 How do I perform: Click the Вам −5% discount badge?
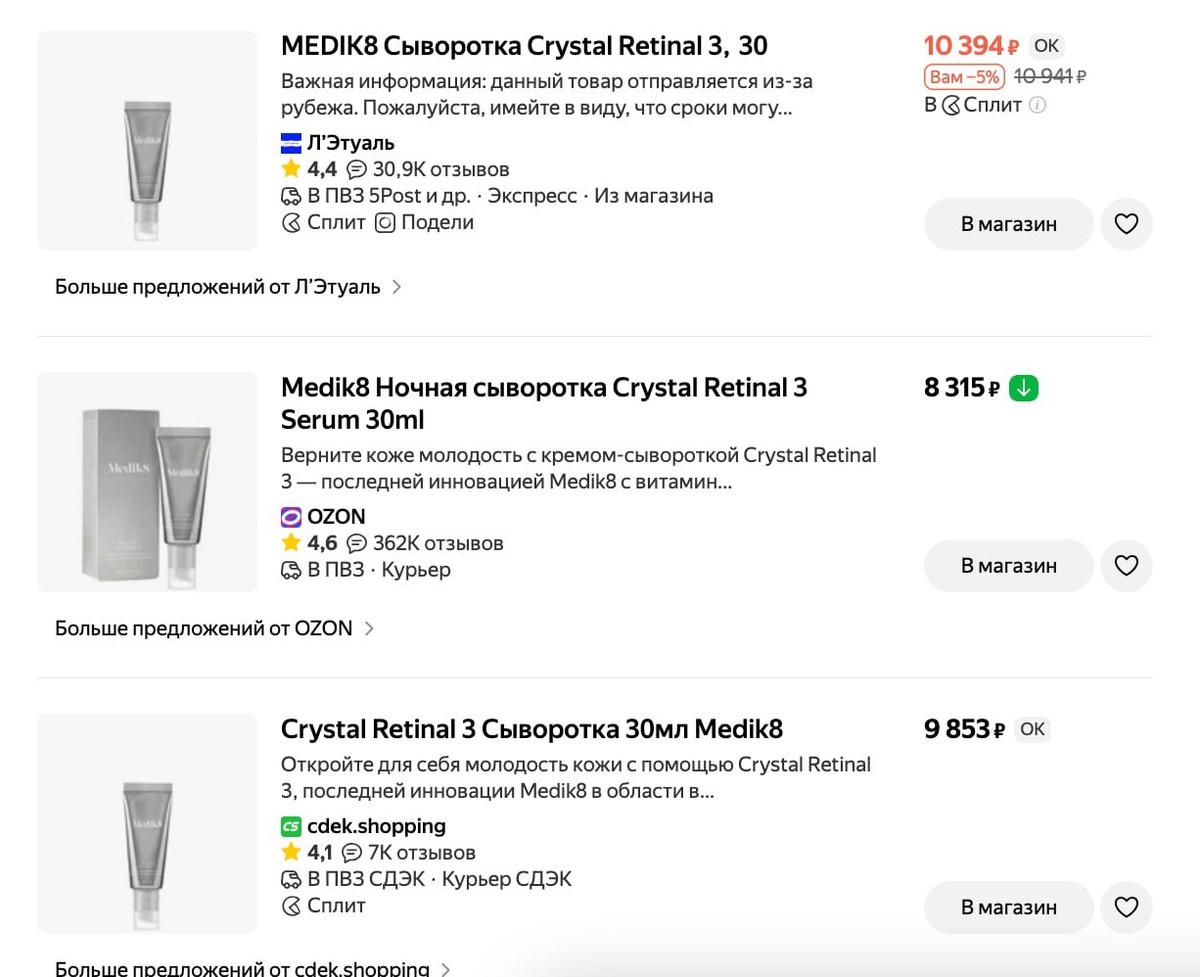[964, 77]
